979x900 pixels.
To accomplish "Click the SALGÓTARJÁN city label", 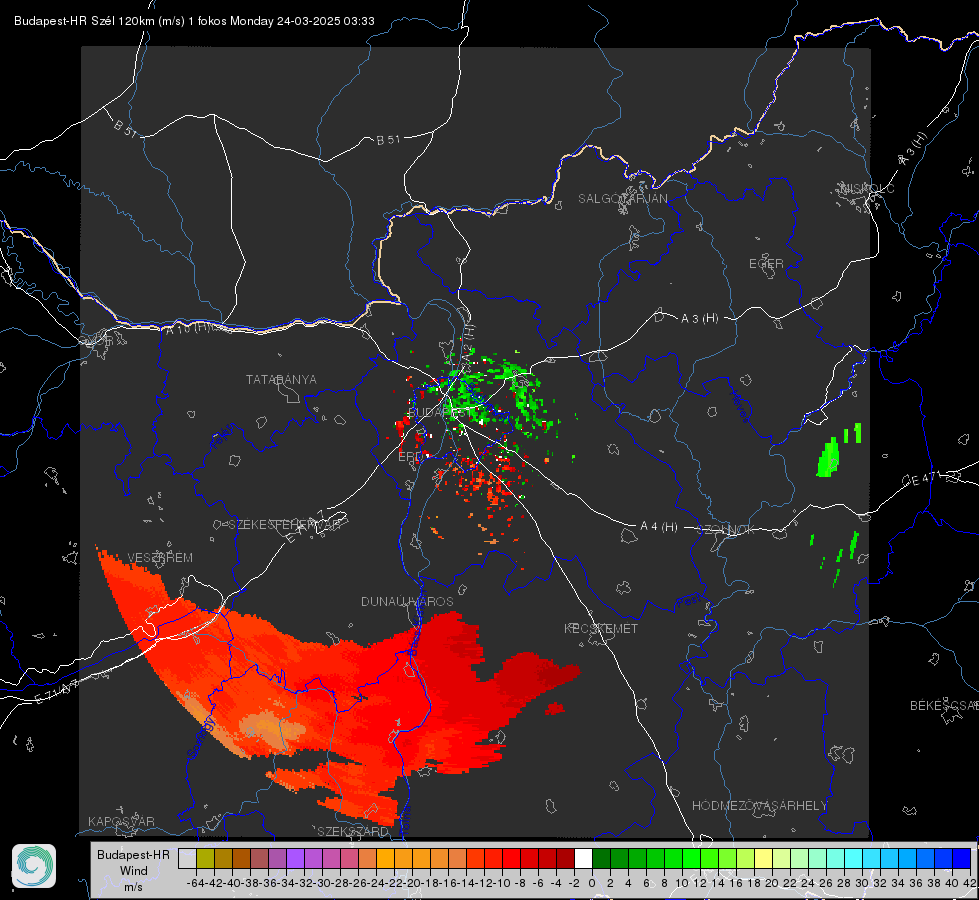I will coord(622,199).
